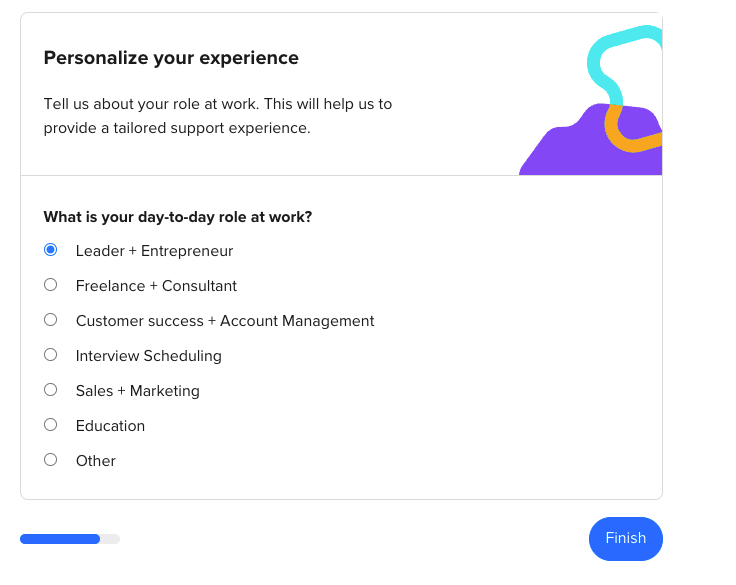Click the 'Leader + Entrepreneur' label text

click(x=154, y=251)
